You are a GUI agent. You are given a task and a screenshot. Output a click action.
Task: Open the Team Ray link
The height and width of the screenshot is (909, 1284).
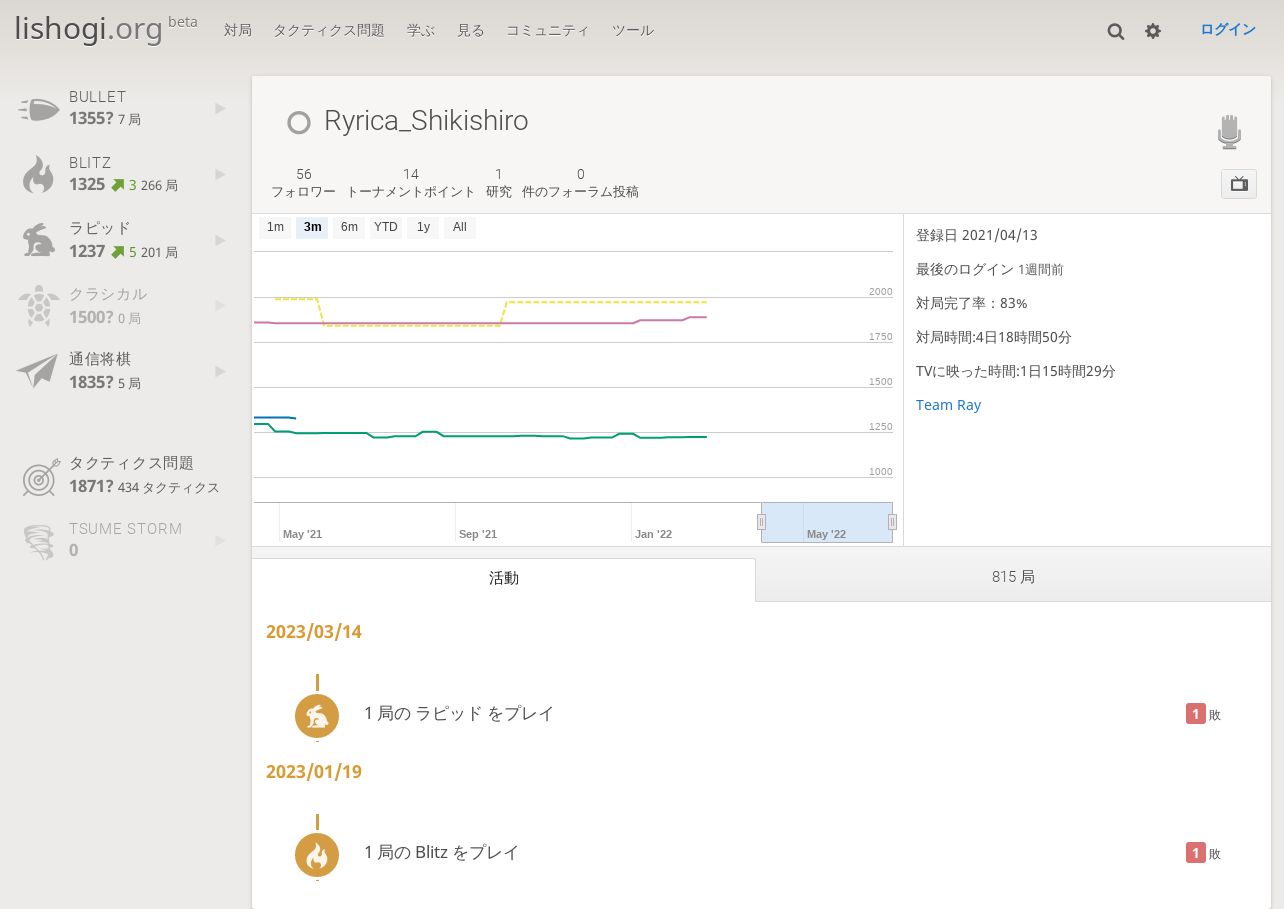948,405
